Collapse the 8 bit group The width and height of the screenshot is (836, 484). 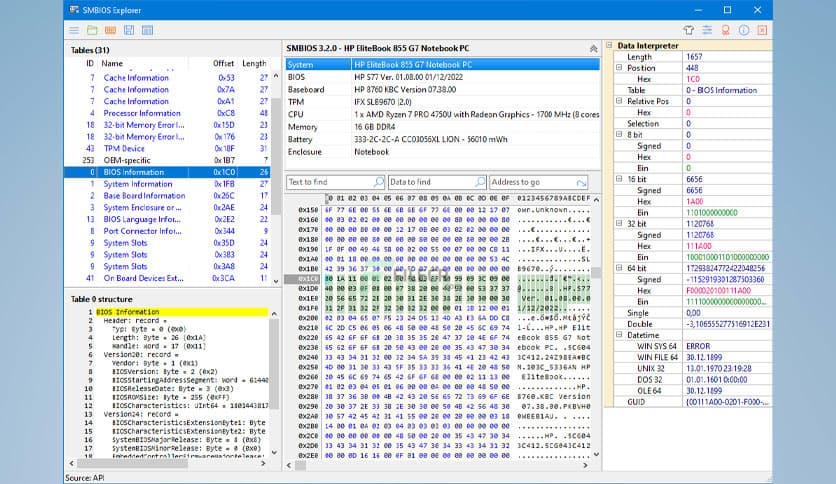click(x=619, y=134)
